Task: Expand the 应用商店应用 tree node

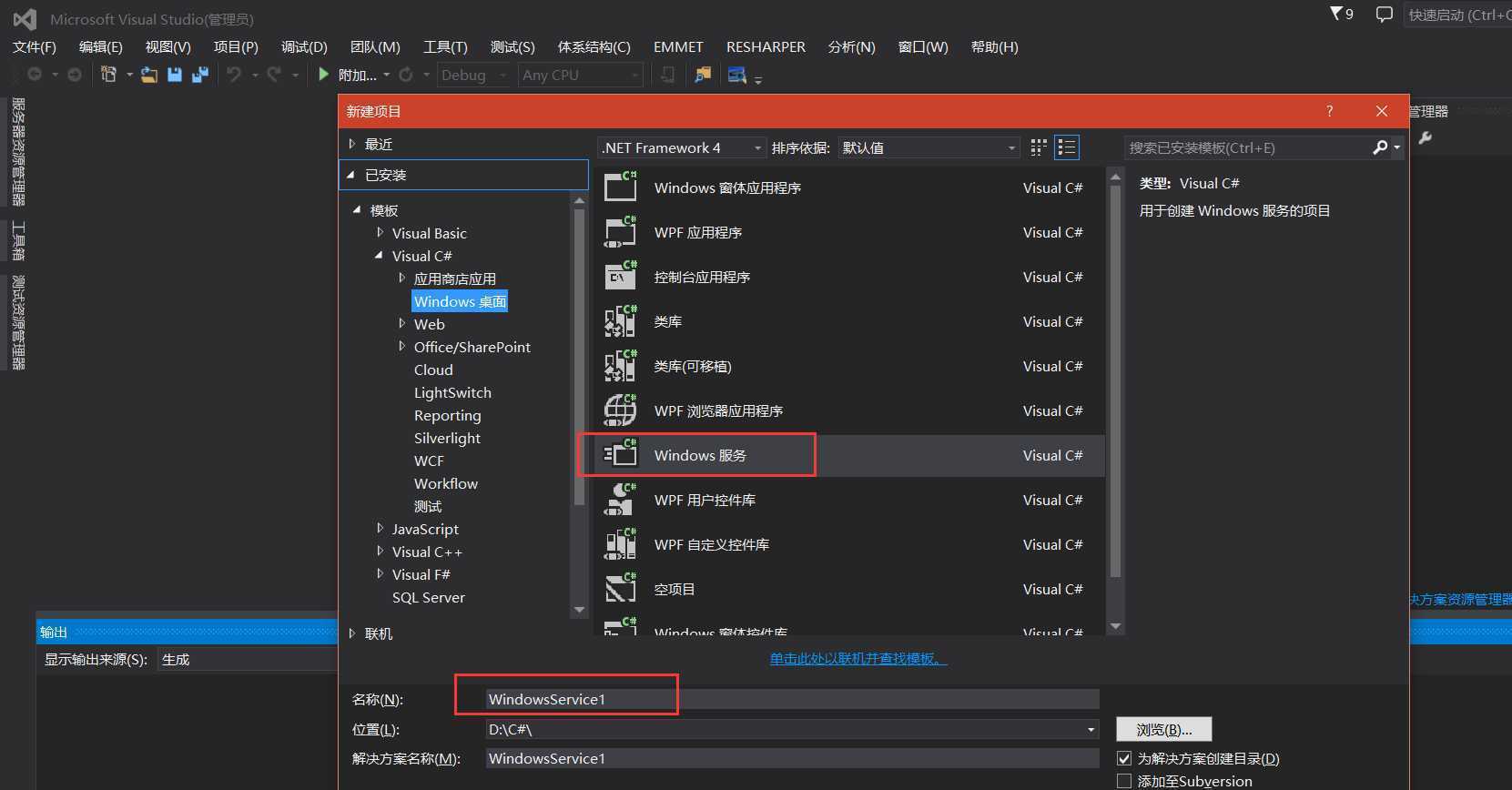Action: coord(402,279)
